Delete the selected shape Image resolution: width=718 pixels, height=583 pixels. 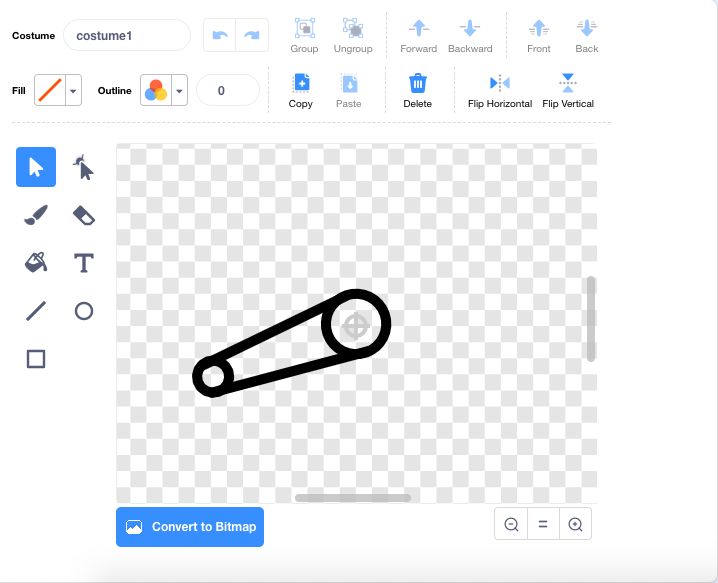[418, 91]
